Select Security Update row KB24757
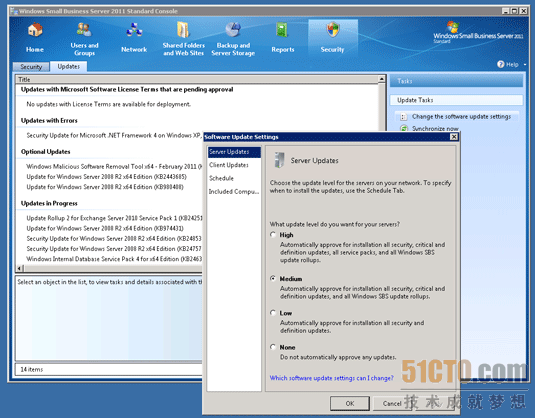Image resolution: width=535 pixels, height=418 pixels. coord(114,249)
